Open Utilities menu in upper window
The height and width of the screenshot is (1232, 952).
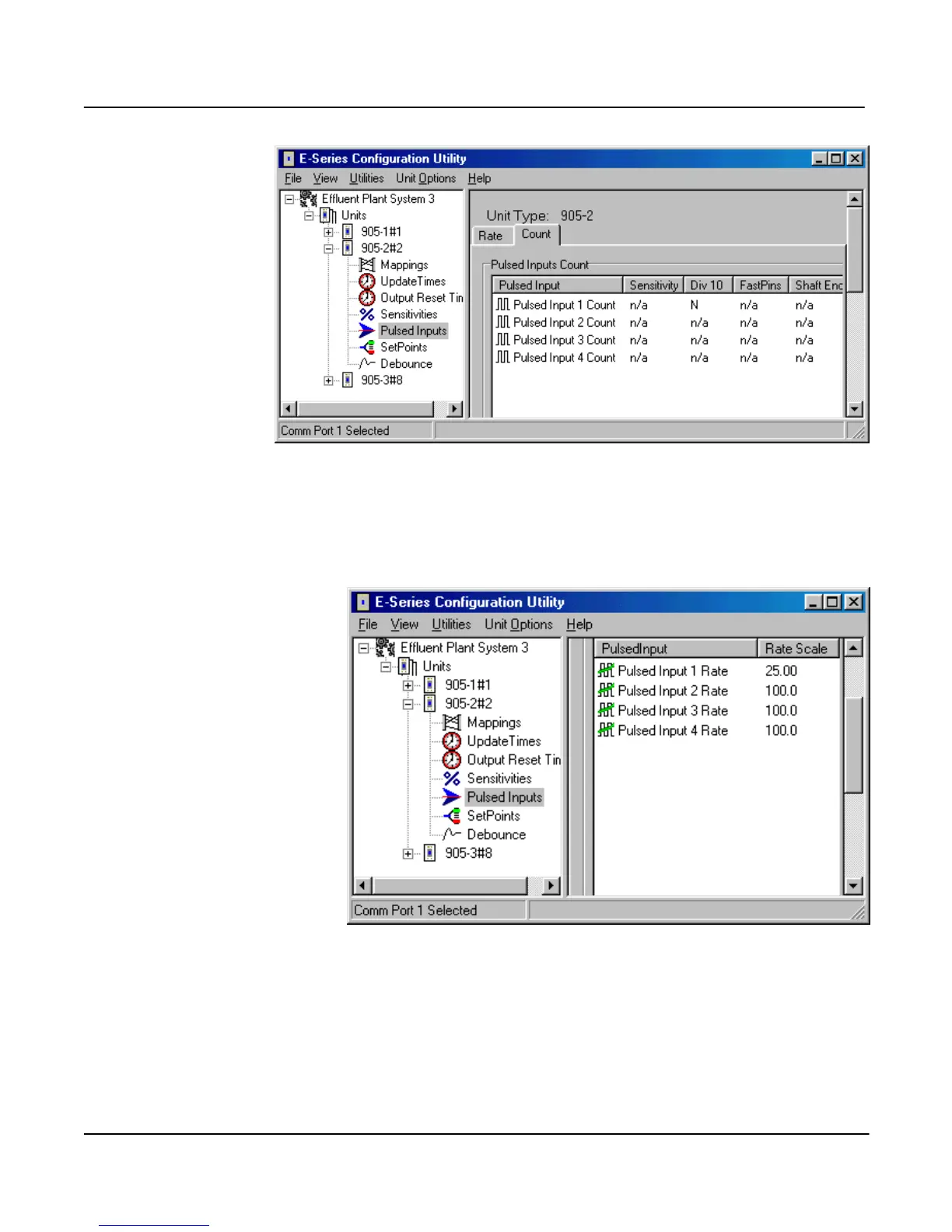(366, 178)
